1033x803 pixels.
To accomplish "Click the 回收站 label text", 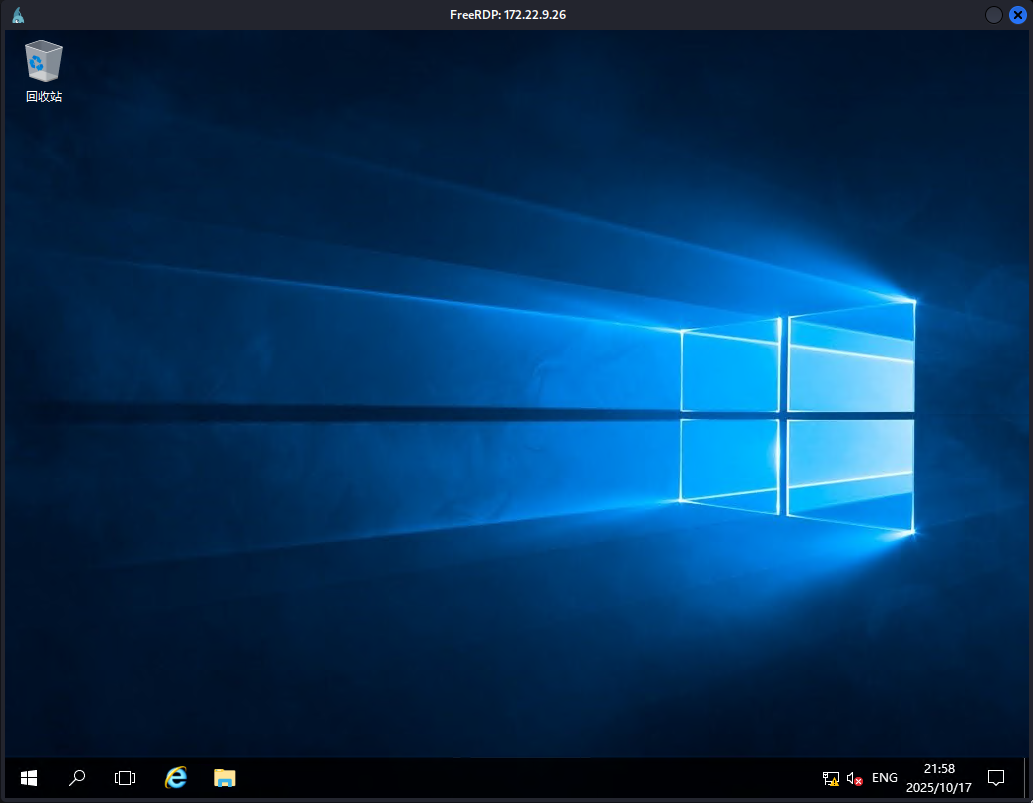I will 44,97.
